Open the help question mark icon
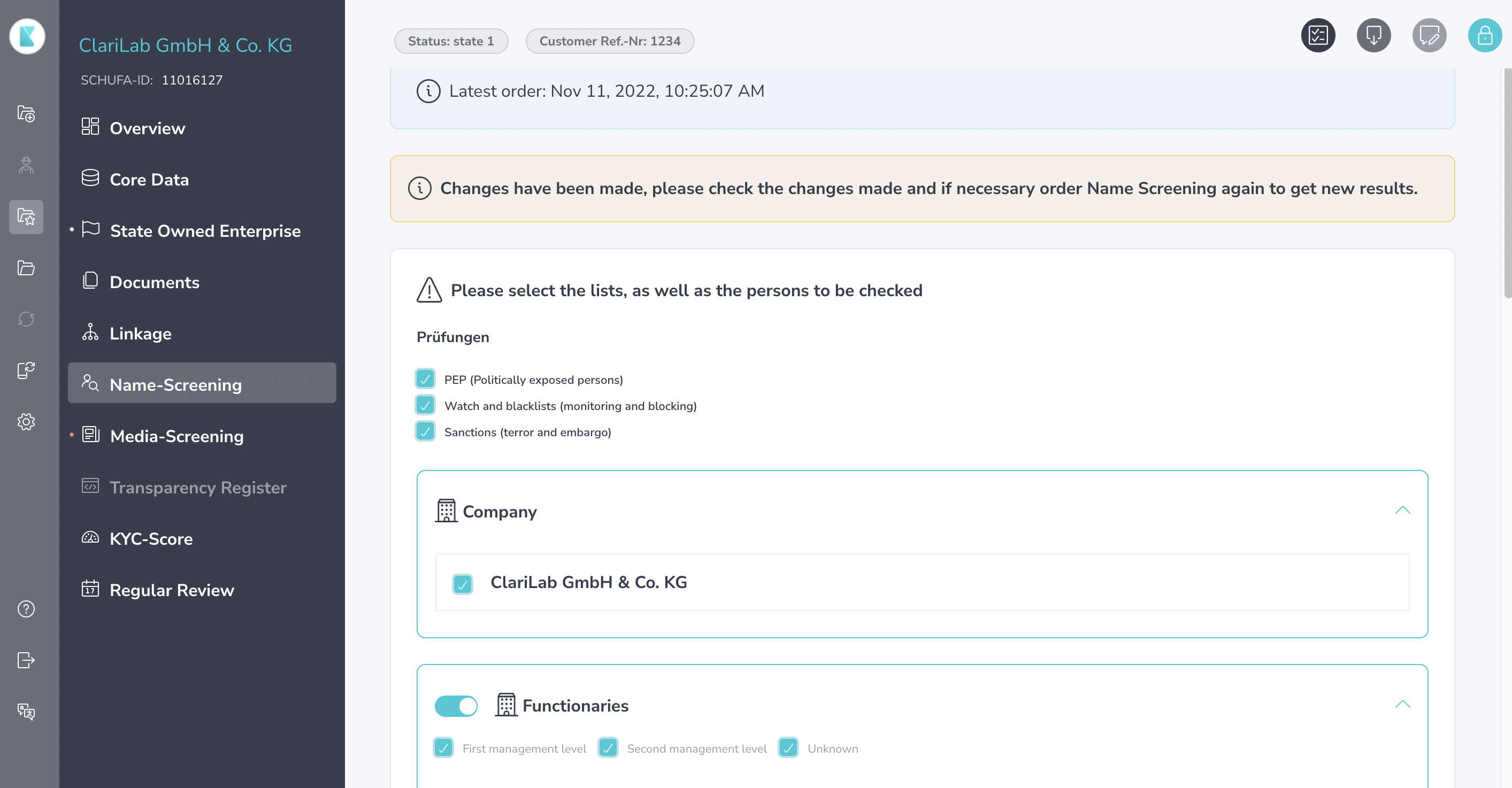 coord(26,609)
